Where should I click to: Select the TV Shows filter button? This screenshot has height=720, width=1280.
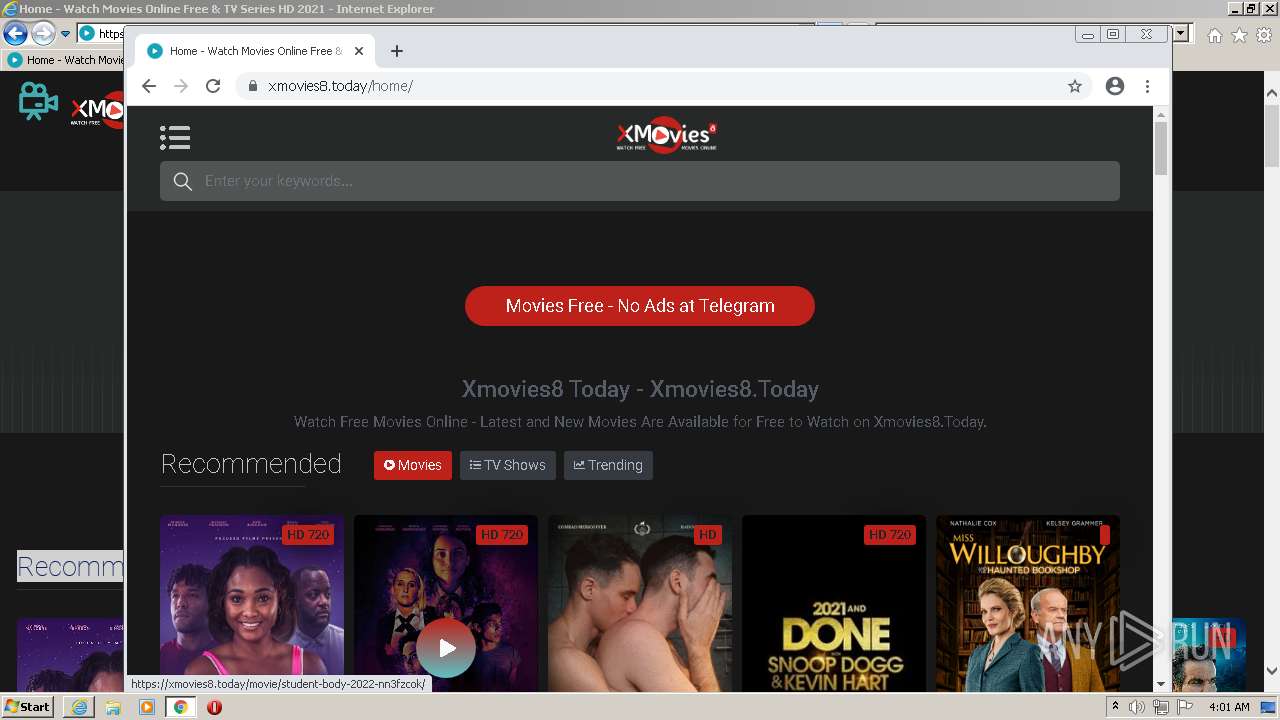[x=508, y=465]
